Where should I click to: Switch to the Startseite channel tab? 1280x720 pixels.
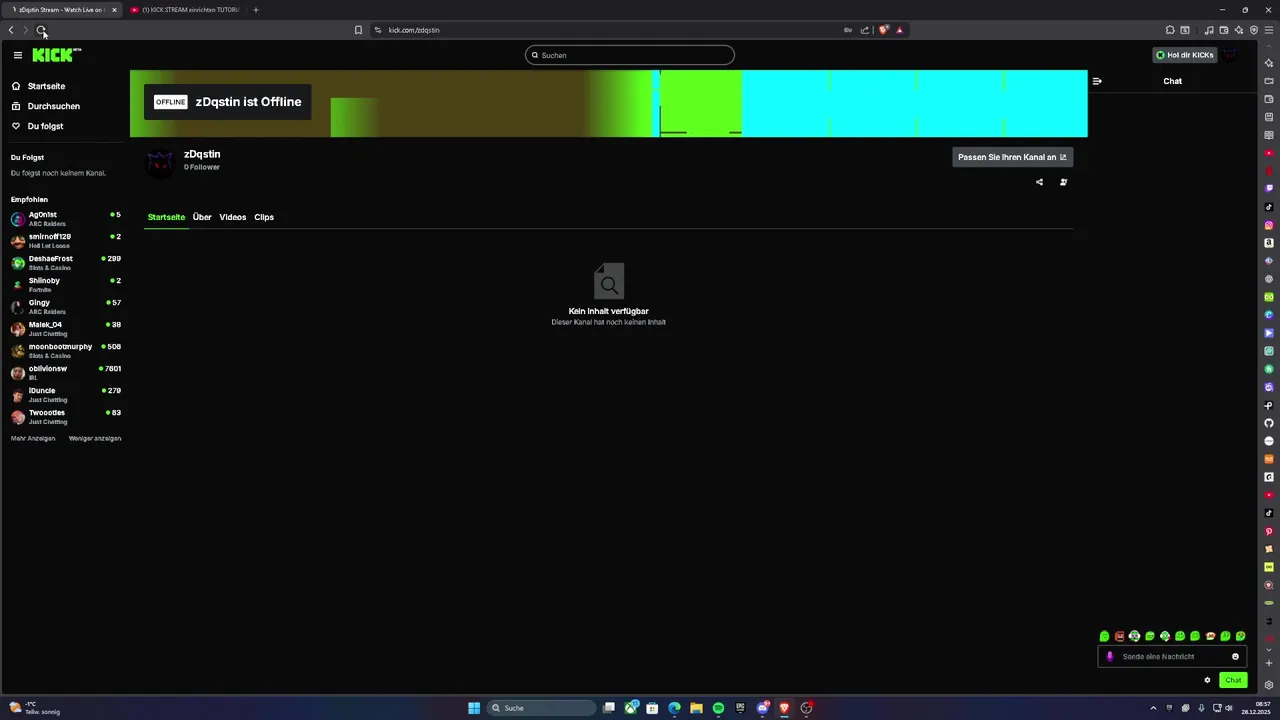pyautogui.click(x=166, y=217)
